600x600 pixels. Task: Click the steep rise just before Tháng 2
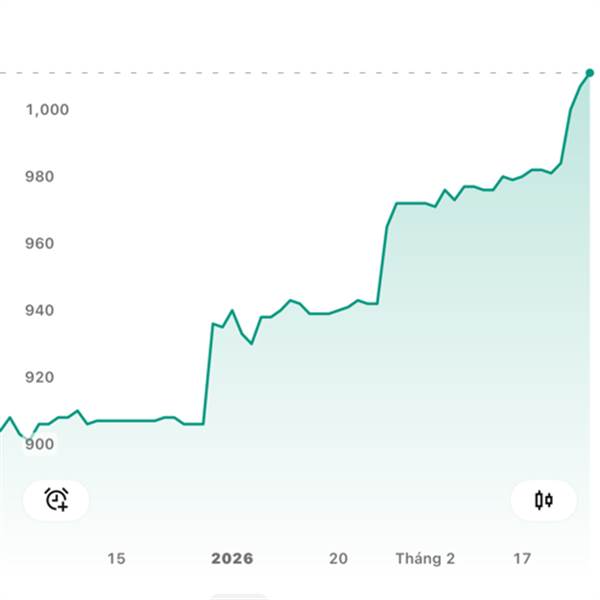(383, 260)
